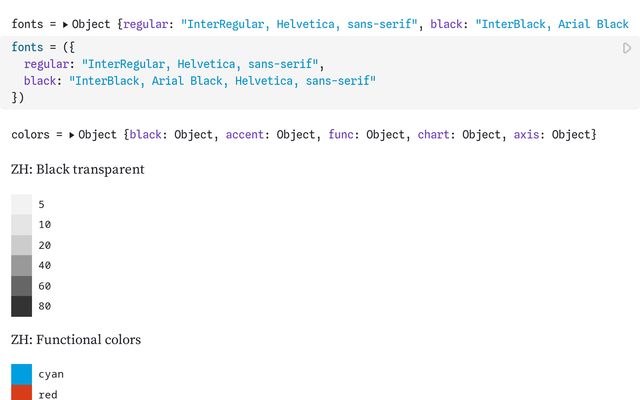Select the 10 percent black swatch
The image size is (640, 400).
21,225
